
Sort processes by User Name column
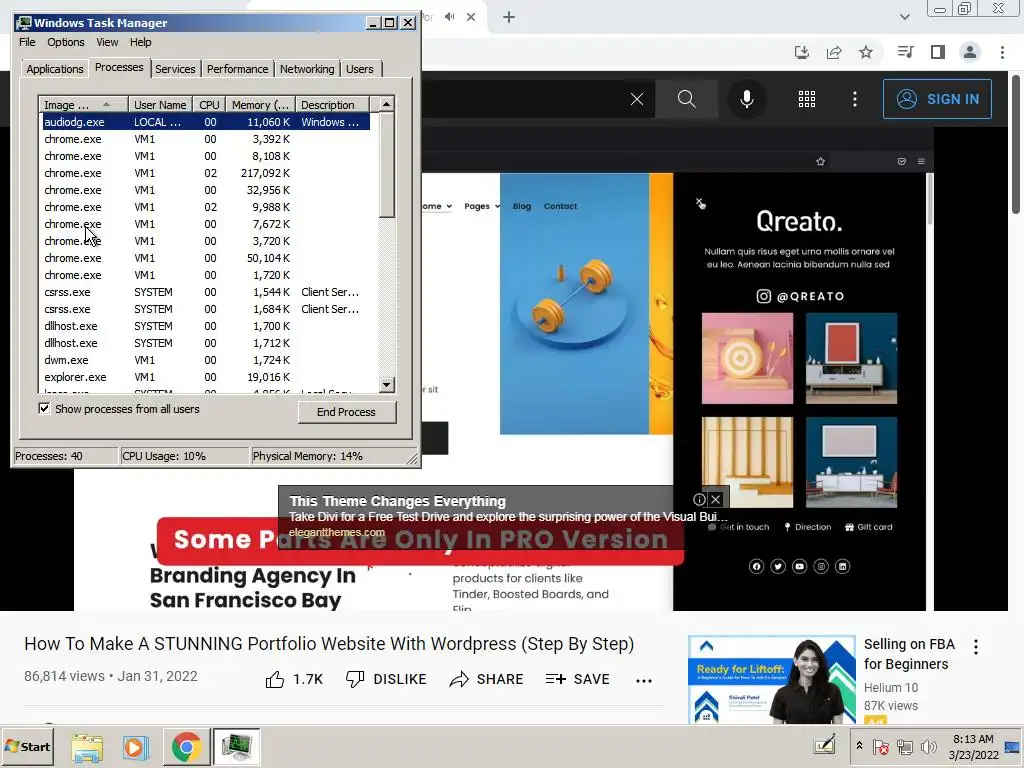pos(160,105)
